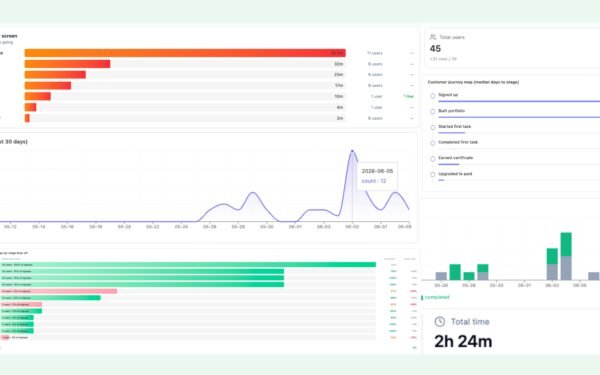This screenshot has width=600, height=375.
Task: Click the 10m orange time bar
Action: tap(38, 96)
